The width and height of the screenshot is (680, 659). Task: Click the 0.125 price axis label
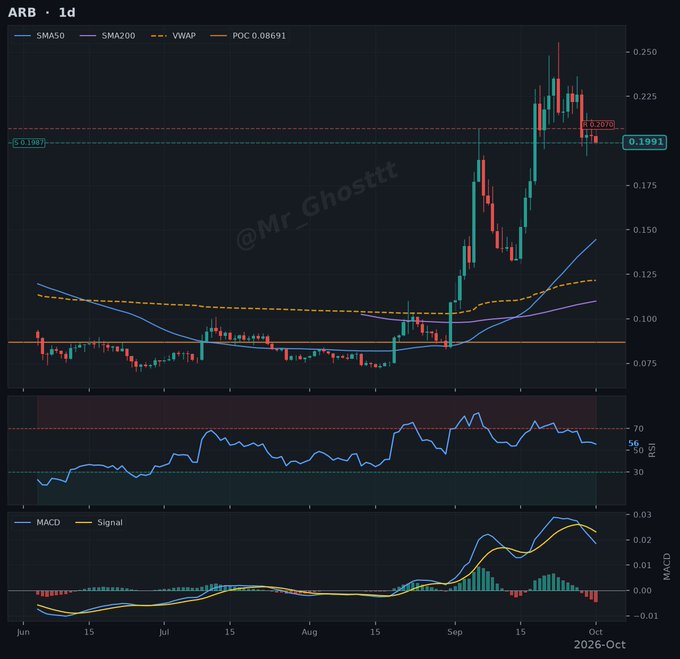pyautogui.click(x=645, y=274)
